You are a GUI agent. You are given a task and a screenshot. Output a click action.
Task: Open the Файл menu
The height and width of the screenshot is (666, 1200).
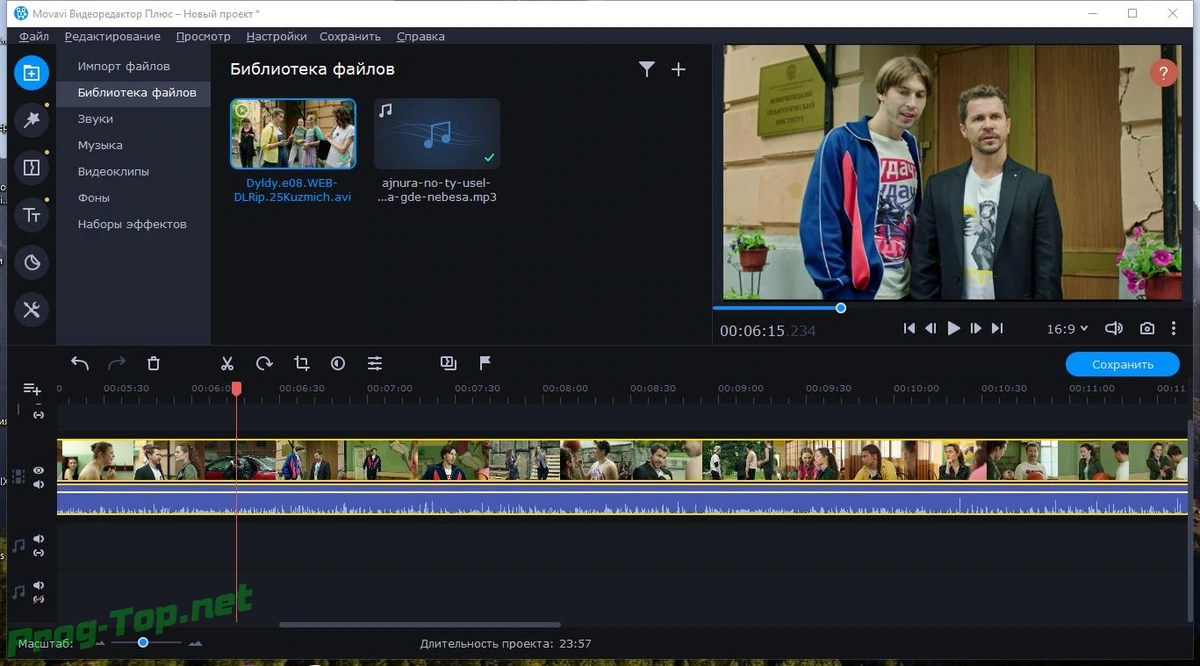click(x=33, y=36)
